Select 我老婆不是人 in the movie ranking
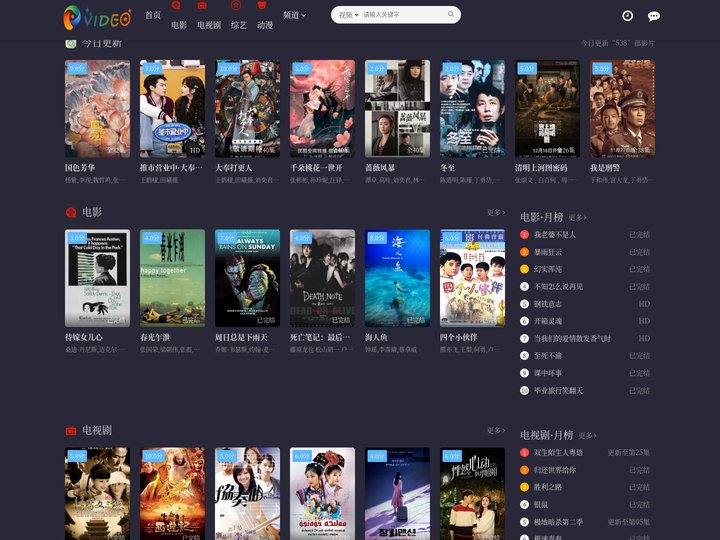Viewport: 720px width, 540px height. pos(555,235)
